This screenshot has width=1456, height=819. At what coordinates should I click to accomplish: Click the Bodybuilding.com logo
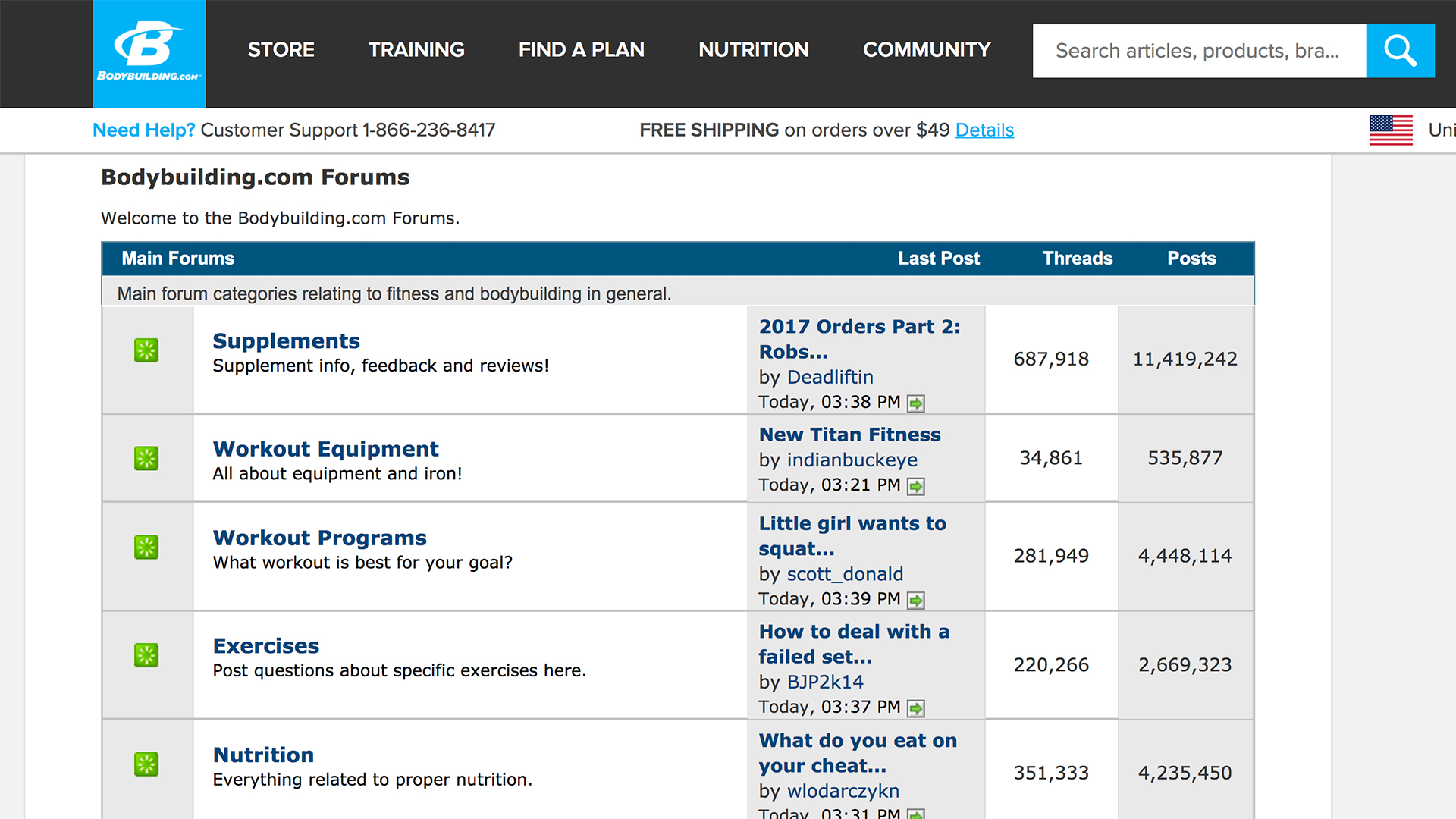149,53
